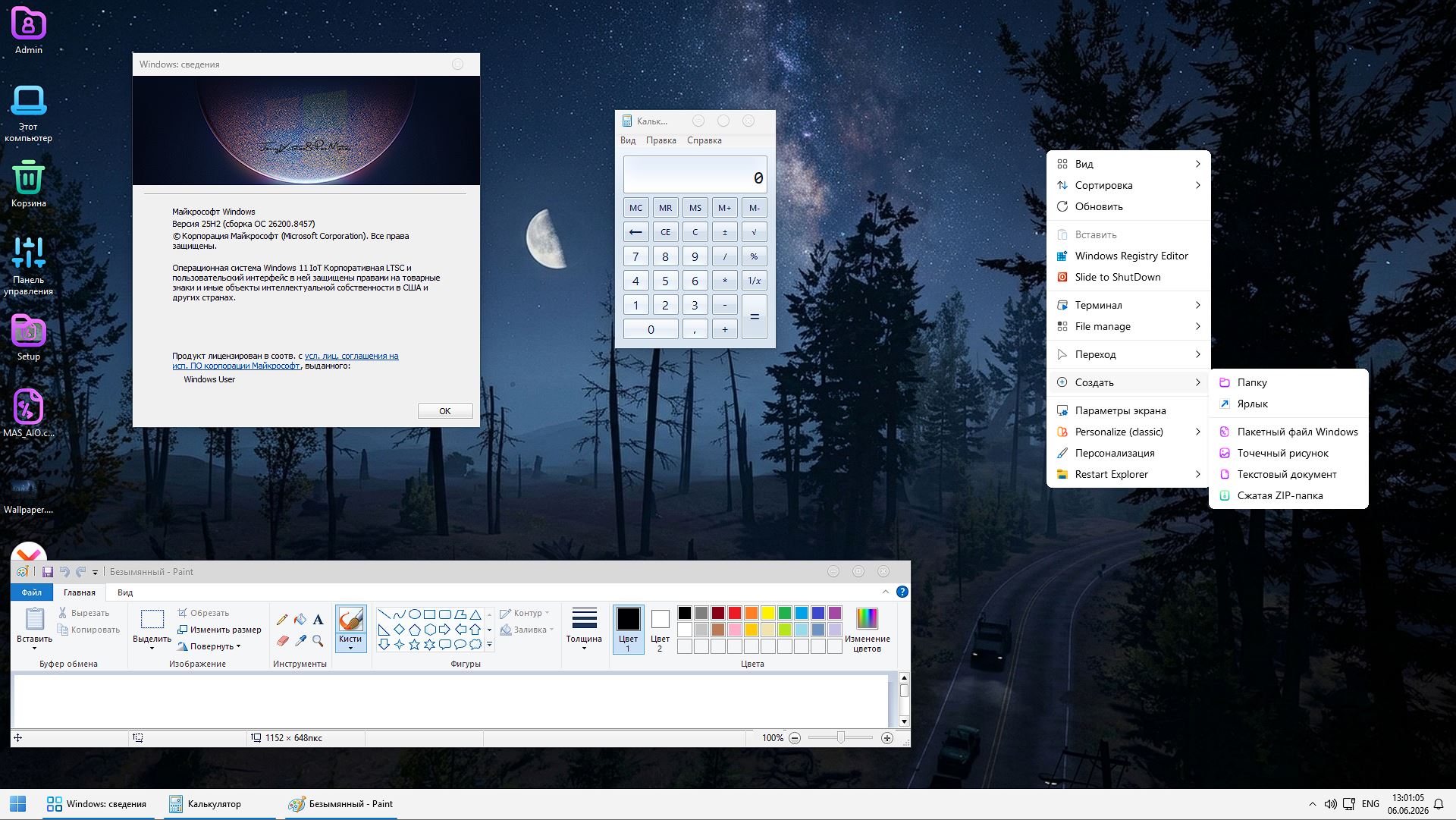Expand the Вид submenu in context menu

[x=1128, y=164]
